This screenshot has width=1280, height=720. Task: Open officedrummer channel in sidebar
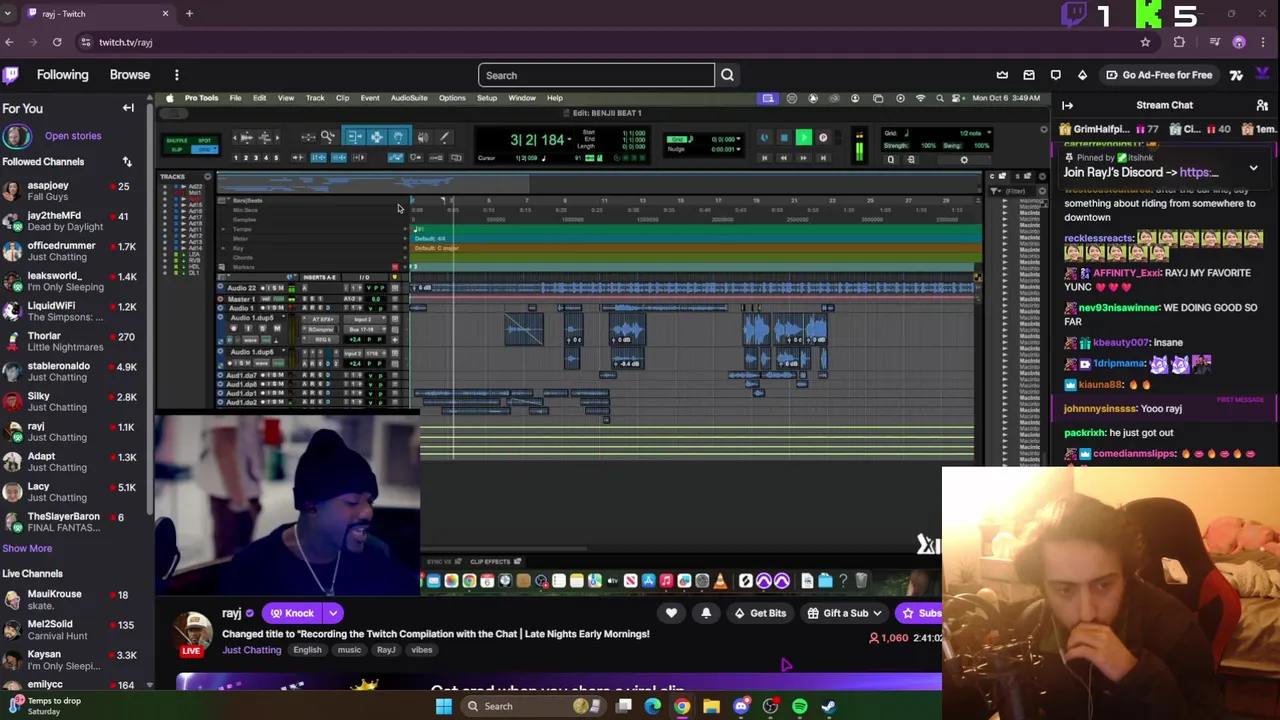74,251
